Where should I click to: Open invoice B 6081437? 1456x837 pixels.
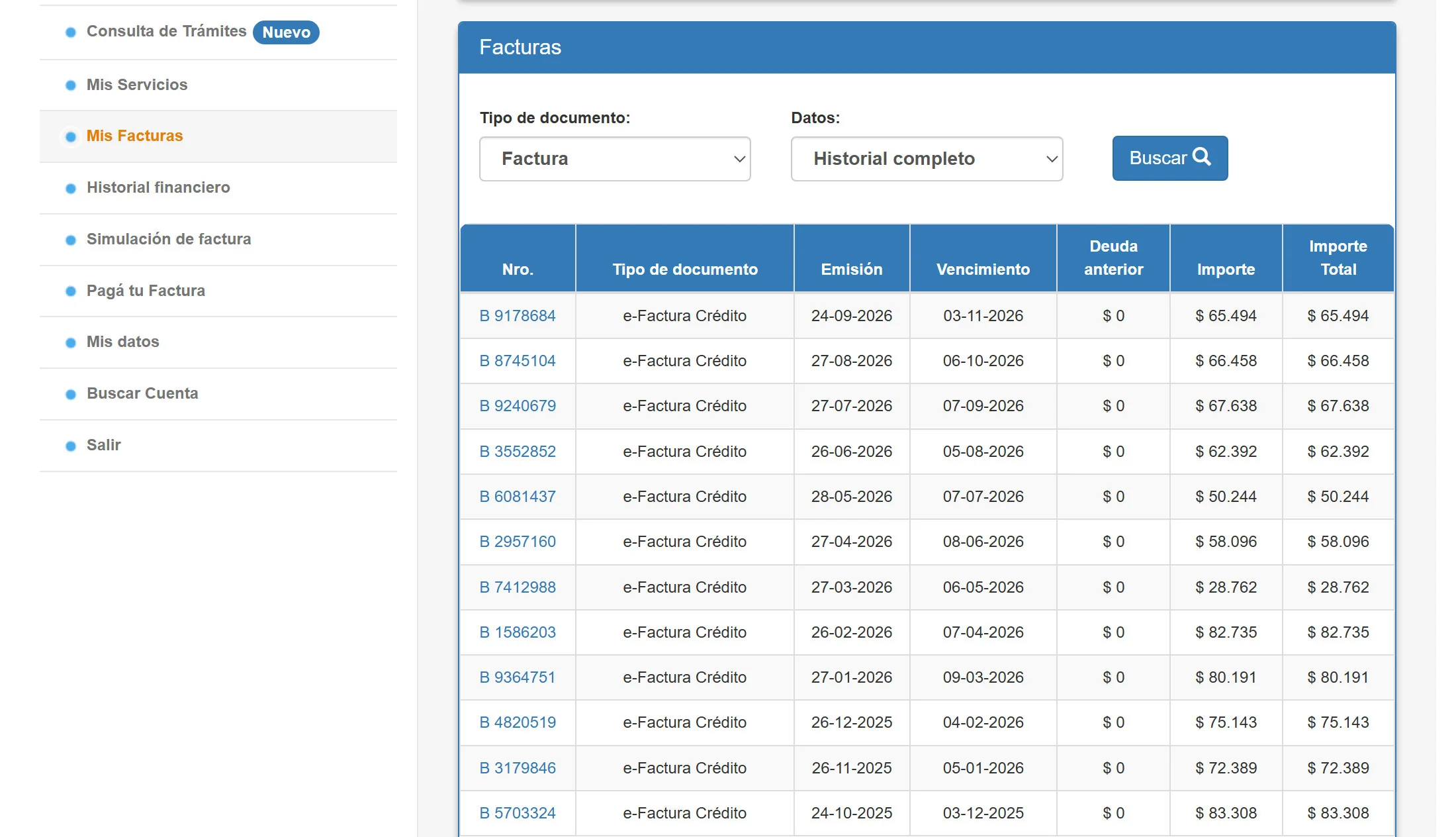point(518,497)
